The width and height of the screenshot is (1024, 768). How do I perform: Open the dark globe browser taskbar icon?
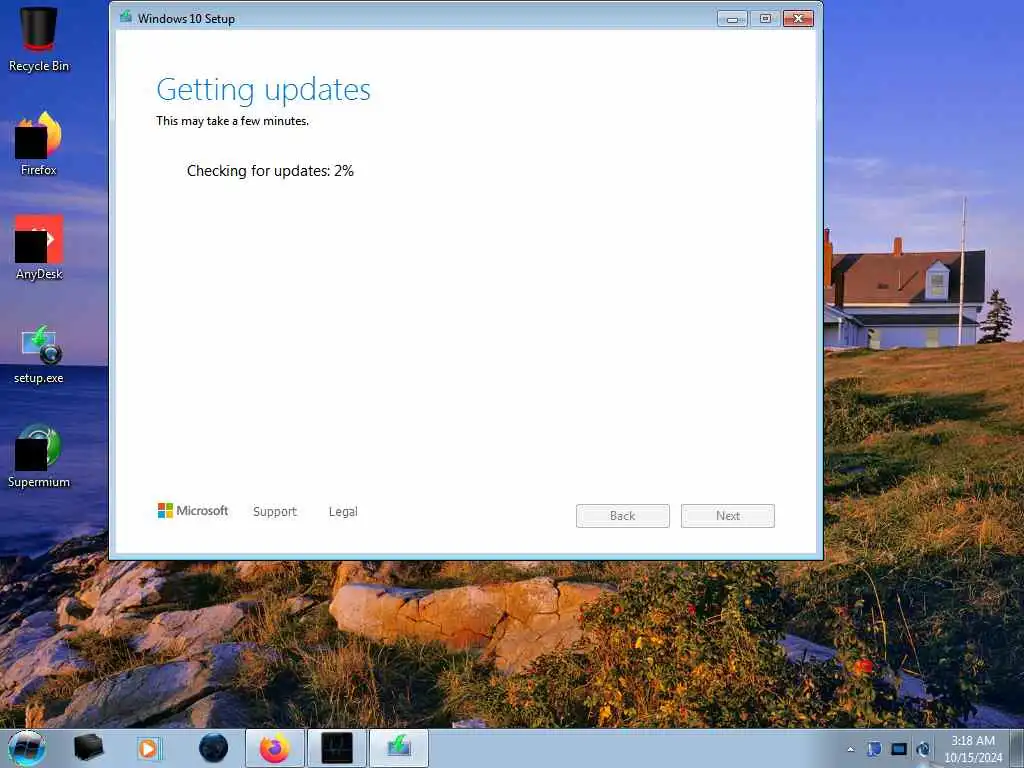[213, 748]
